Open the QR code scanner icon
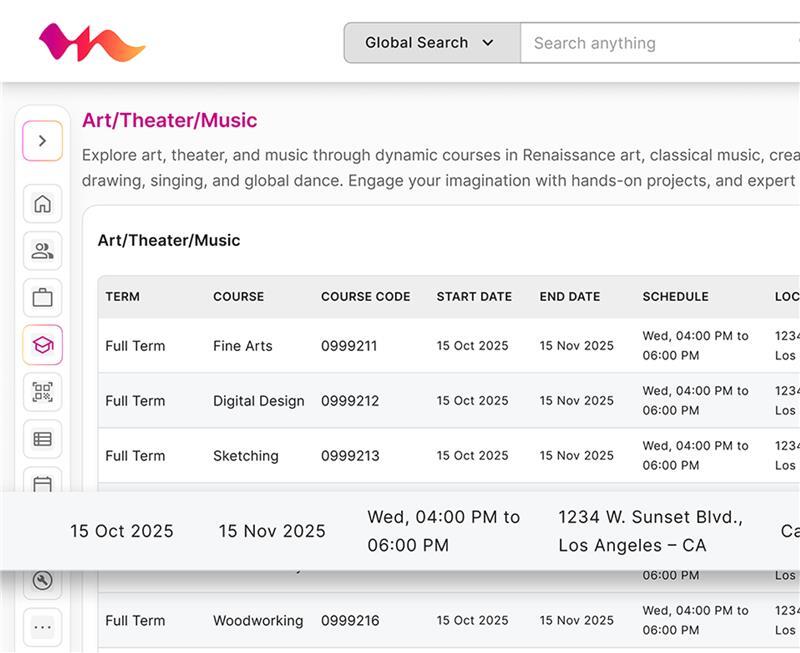This screenshot has width=800, height=653. point(42,392)
